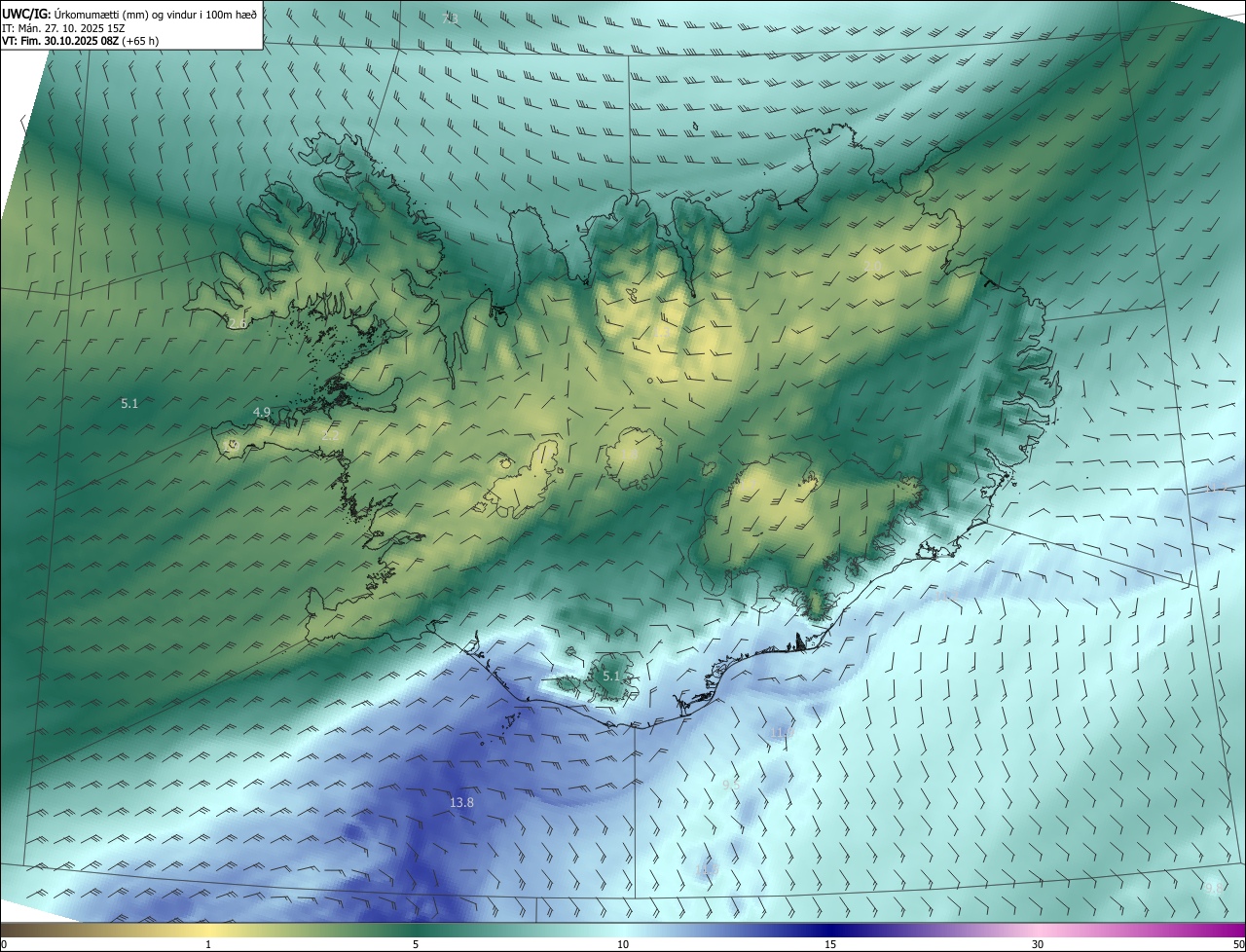Click the 5.1 value over the western sea

pyautogui.click(x=129, y=403)
